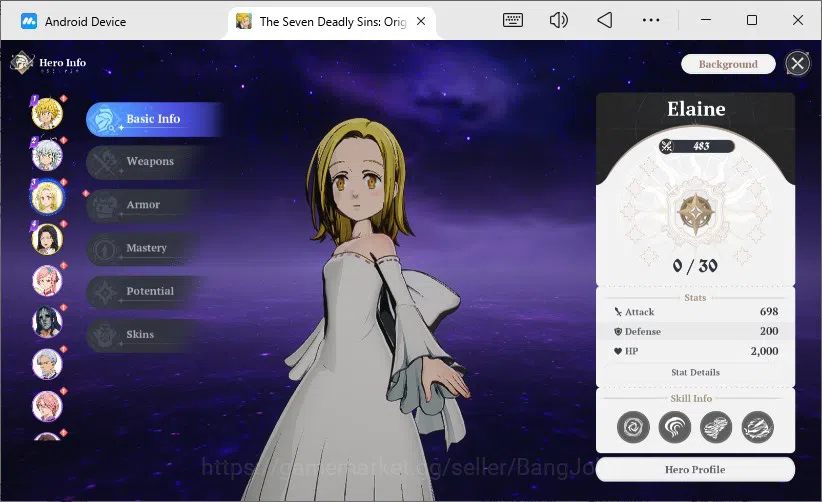Screen dimensions: 822x502
Task: Click the emulator back triangle icon
Action: point(604,20)
